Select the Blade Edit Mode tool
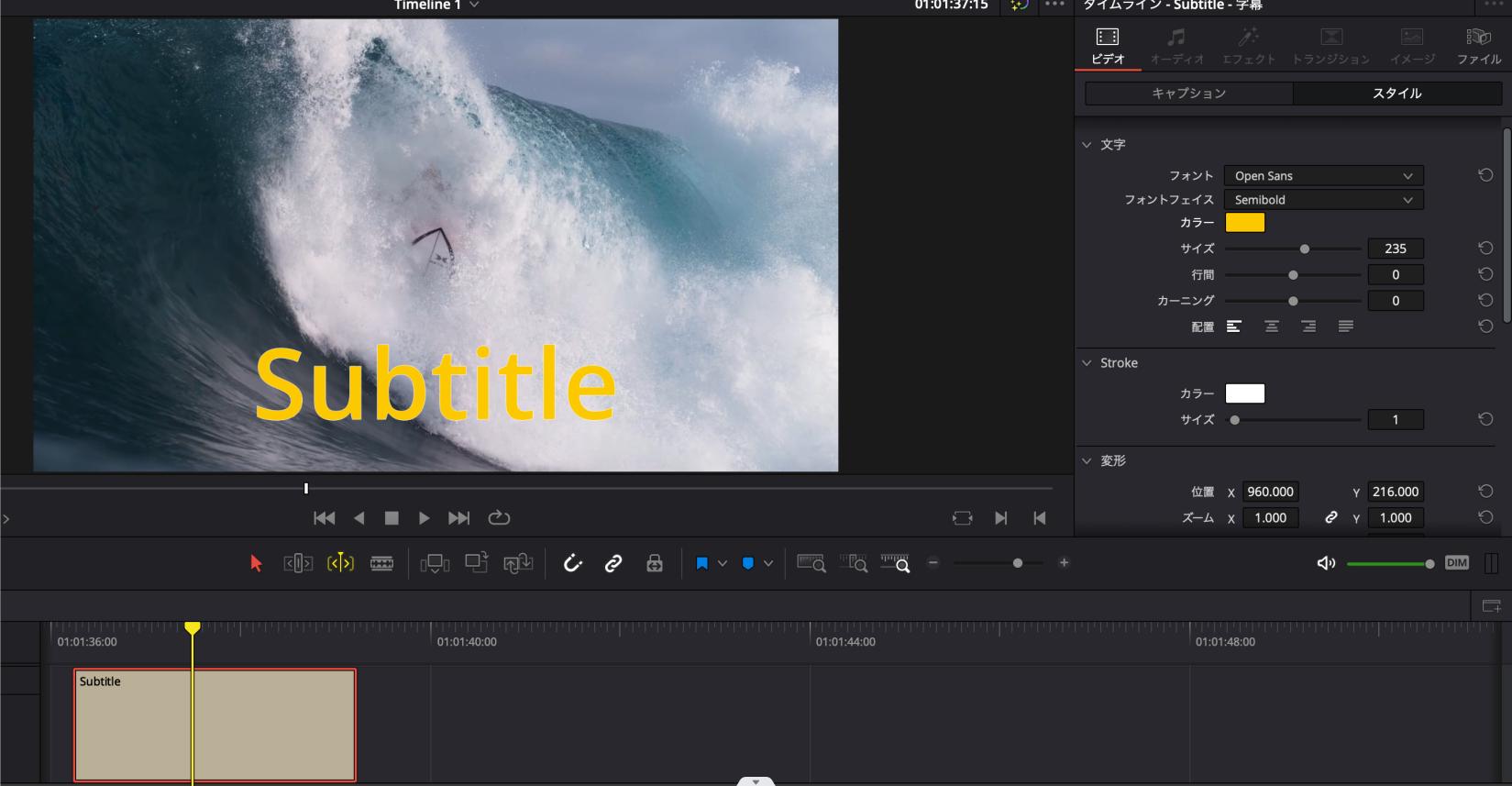Viewport: 1512px width, 786px height. point(382,563)
